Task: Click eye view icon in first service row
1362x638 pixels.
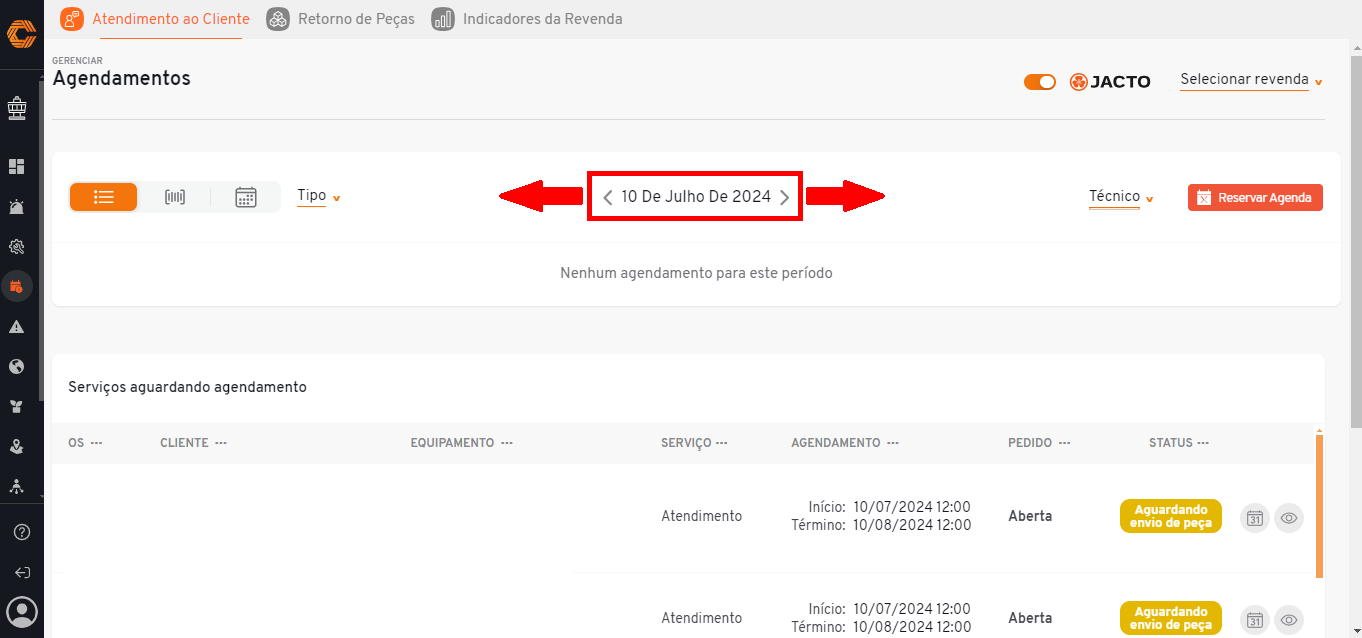Action: (1289, 518)
